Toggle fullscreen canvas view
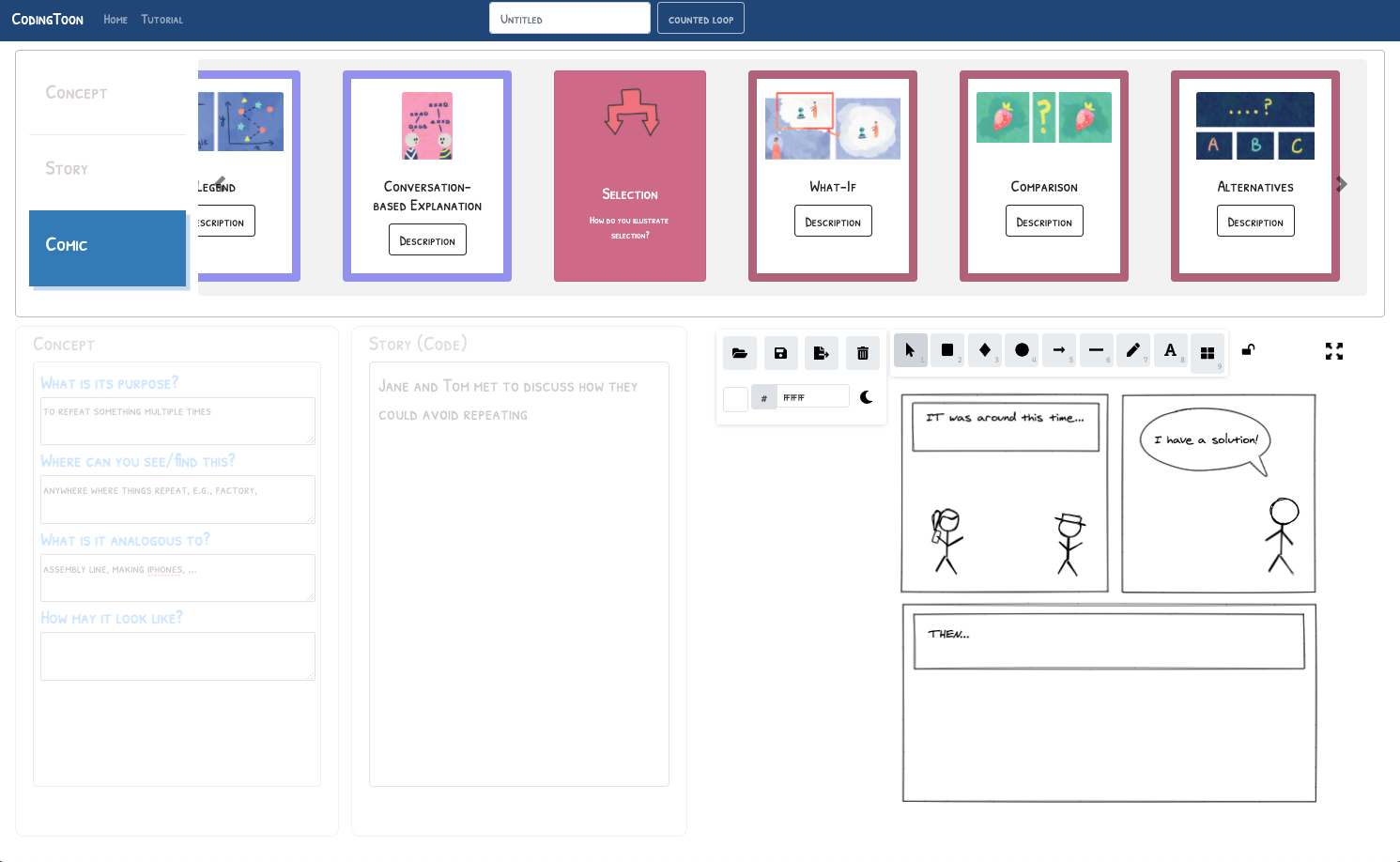The width and height of the screenshot is (1400, 862). [x=1333, y=351]
